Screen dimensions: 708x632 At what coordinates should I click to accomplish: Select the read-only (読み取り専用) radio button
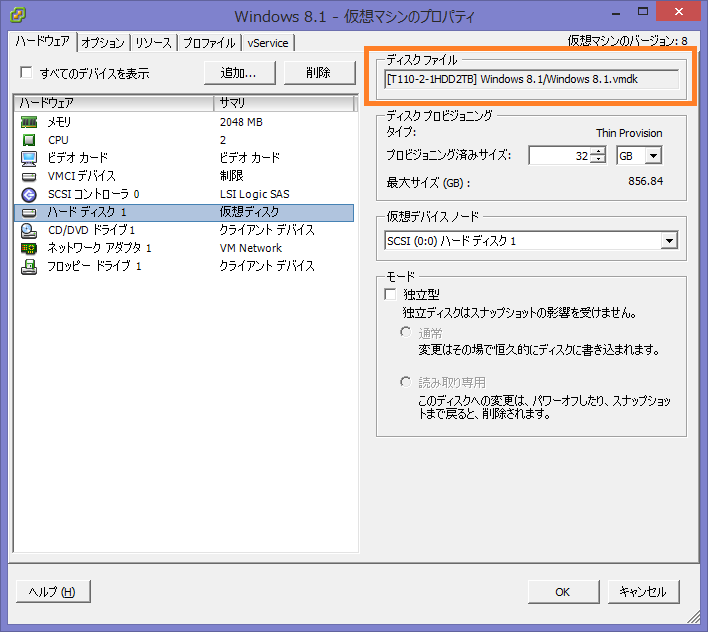(405, 382)
